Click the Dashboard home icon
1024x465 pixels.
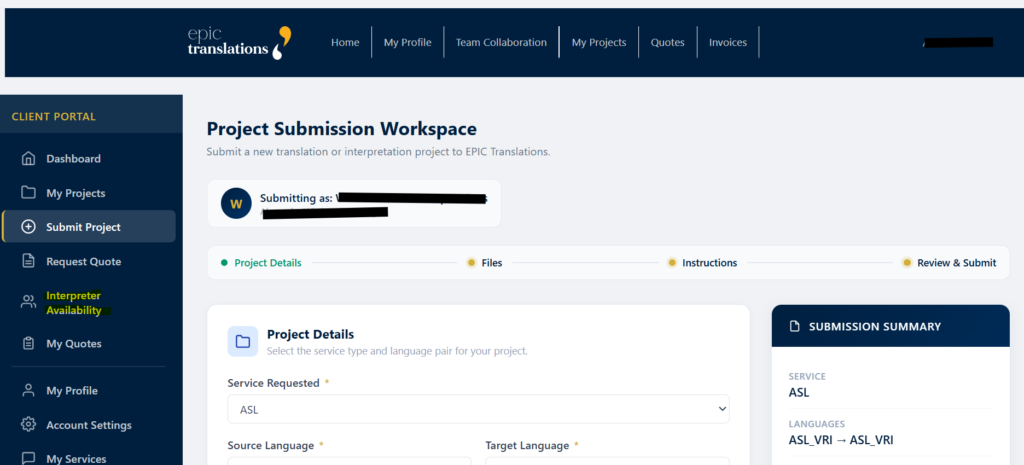point(28,159)
